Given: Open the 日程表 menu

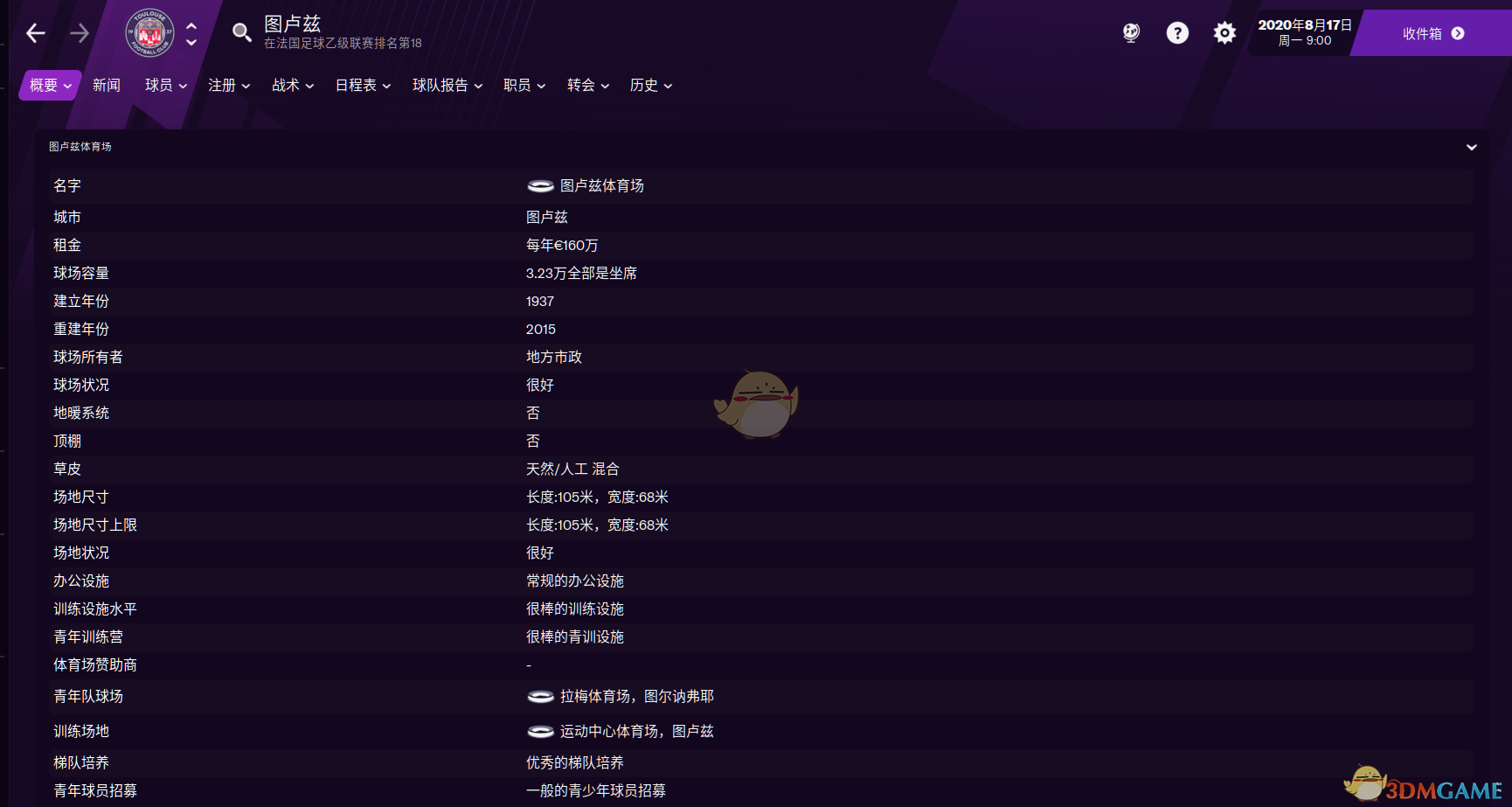Looking at the screenshot, I should [x=363, y=85].
